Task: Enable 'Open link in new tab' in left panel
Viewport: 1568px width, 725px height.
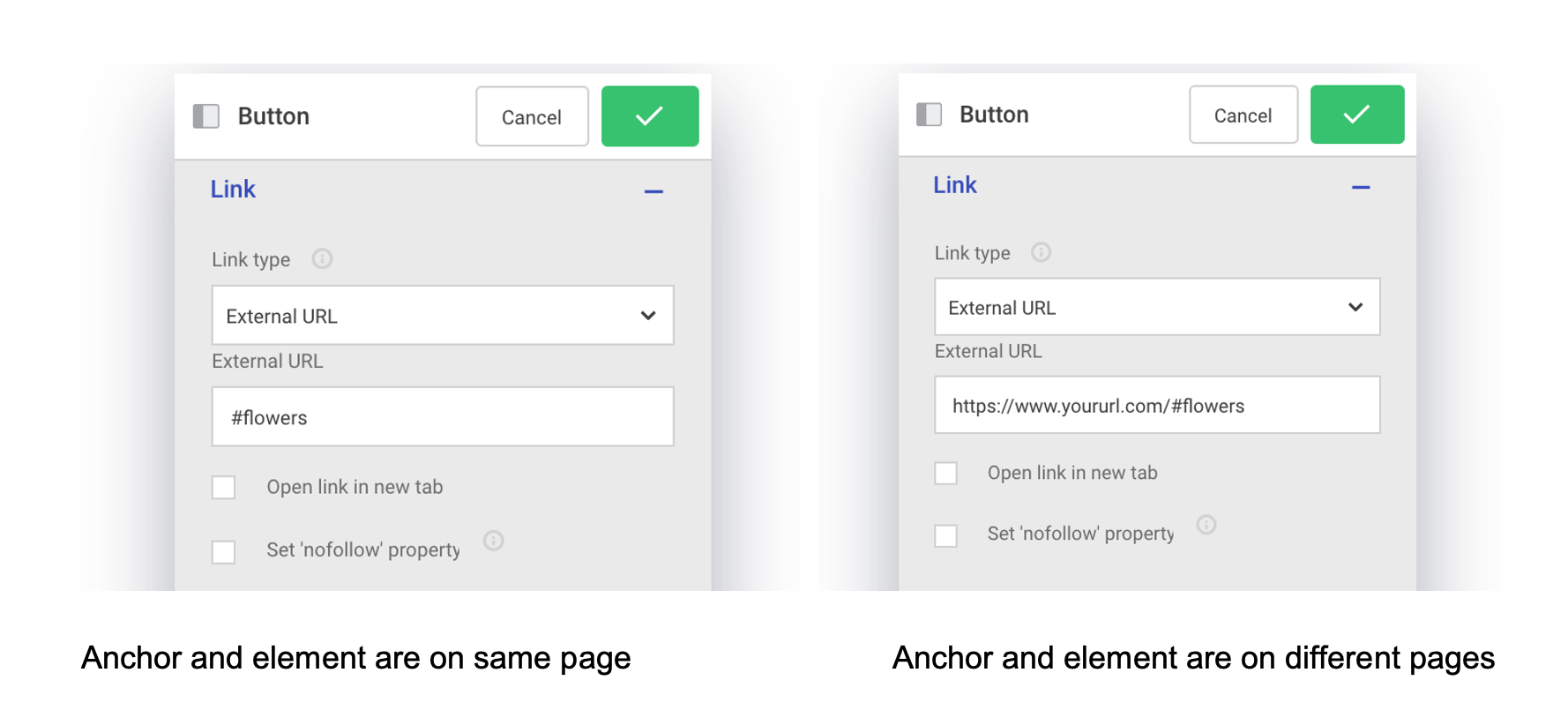Action: click(224, 488)
